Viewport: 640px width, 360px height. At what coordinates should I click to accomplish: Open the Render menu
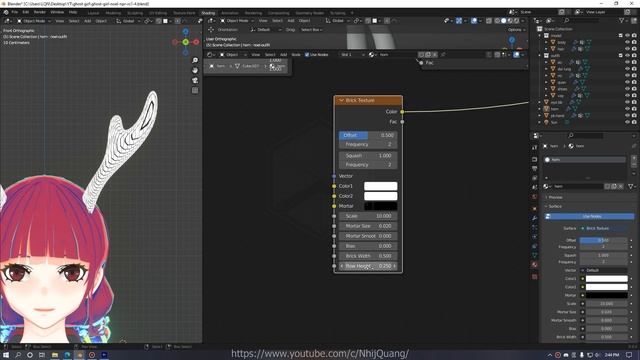tap(40, 12)
